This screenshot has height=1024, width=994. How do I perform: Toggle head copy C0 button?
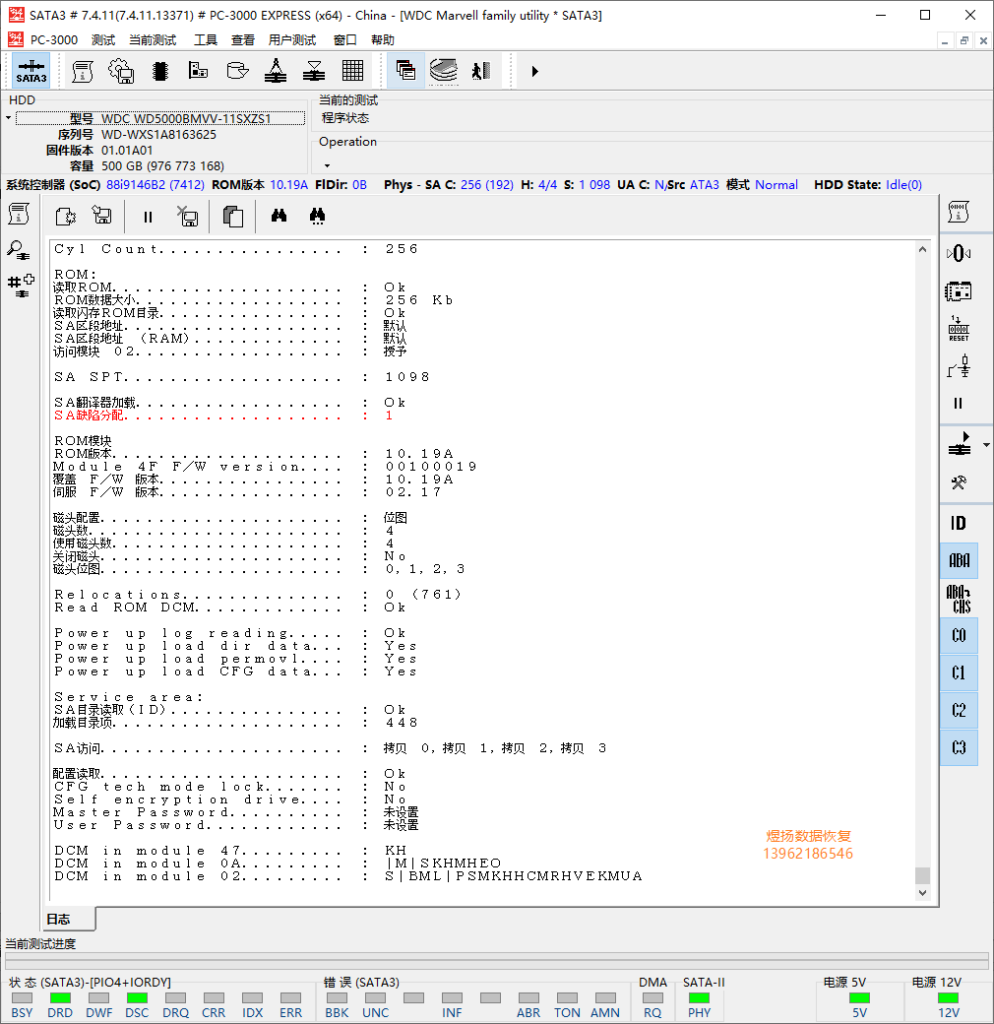[x=959, y=635]
